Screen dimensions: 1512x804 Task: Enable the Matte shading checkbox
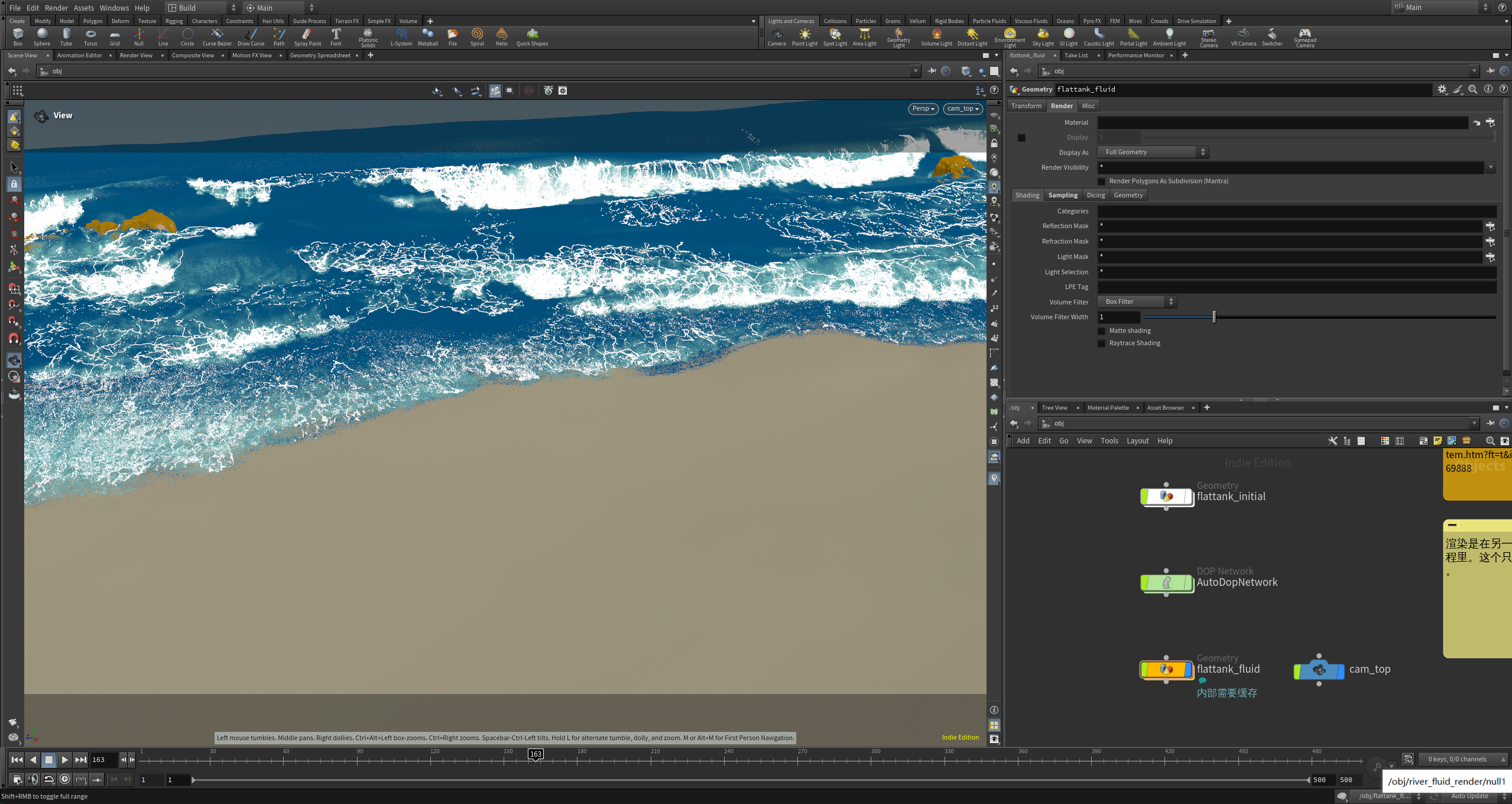1101,330
